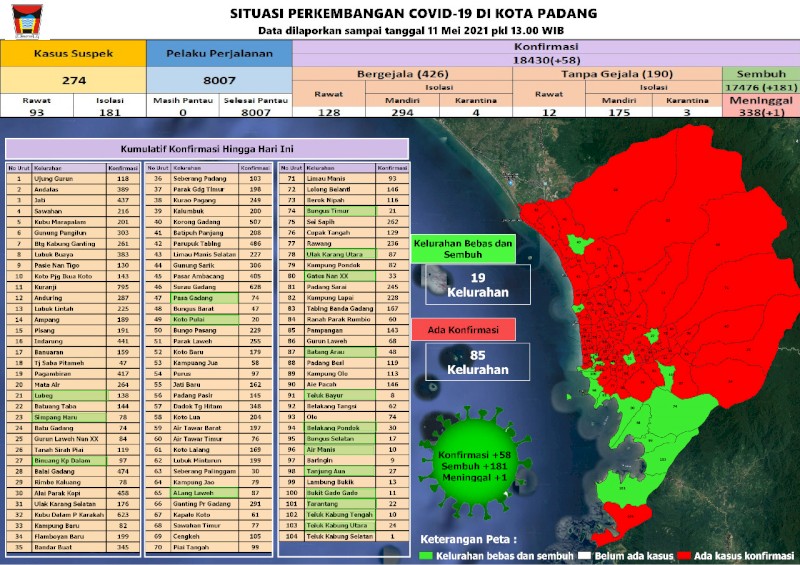The height and width of the screenshot is (565, 800).
Task: Click the death count '338(+1)'
Action: [761, 112]
